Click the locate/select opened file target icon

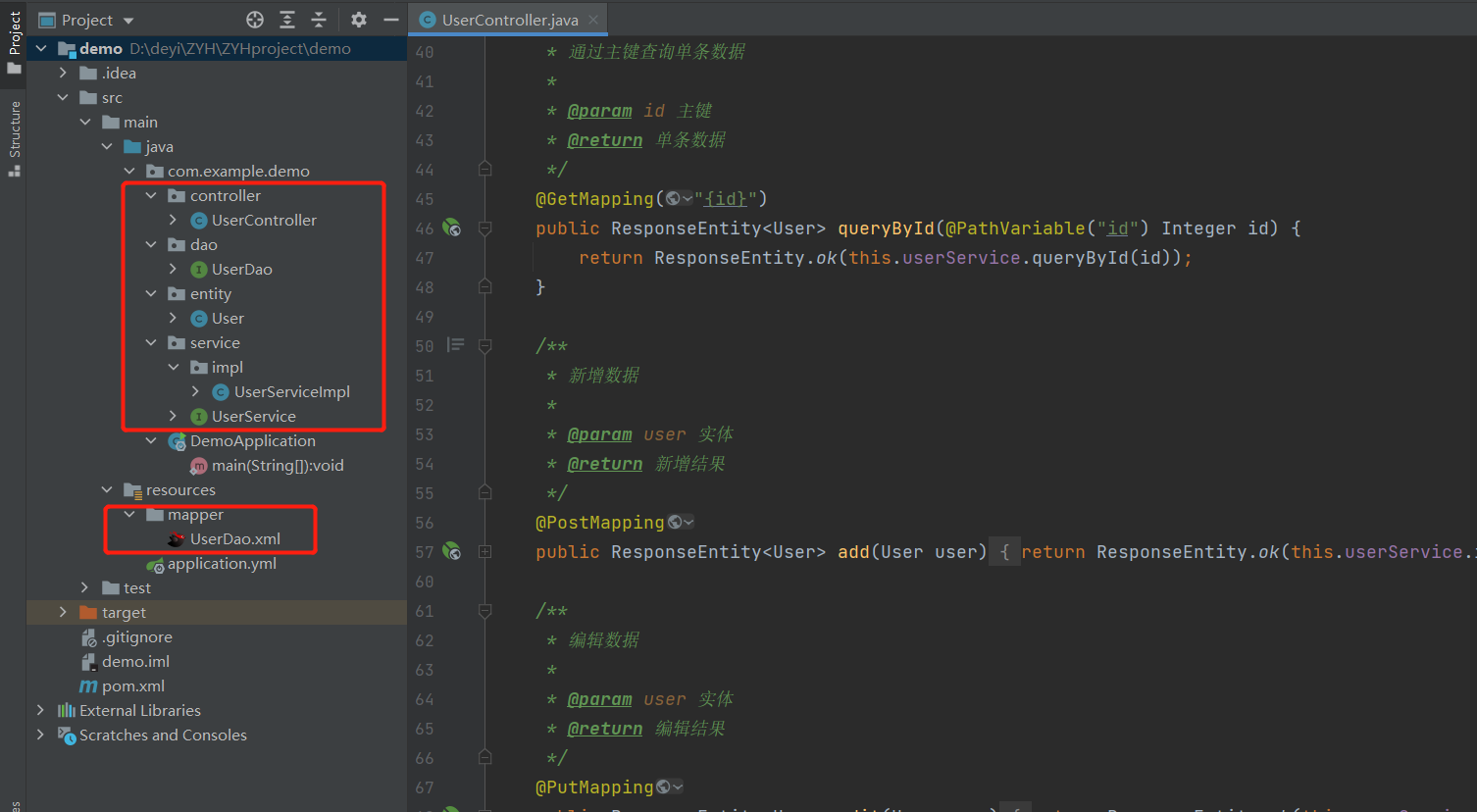click(x=255, y=20)
